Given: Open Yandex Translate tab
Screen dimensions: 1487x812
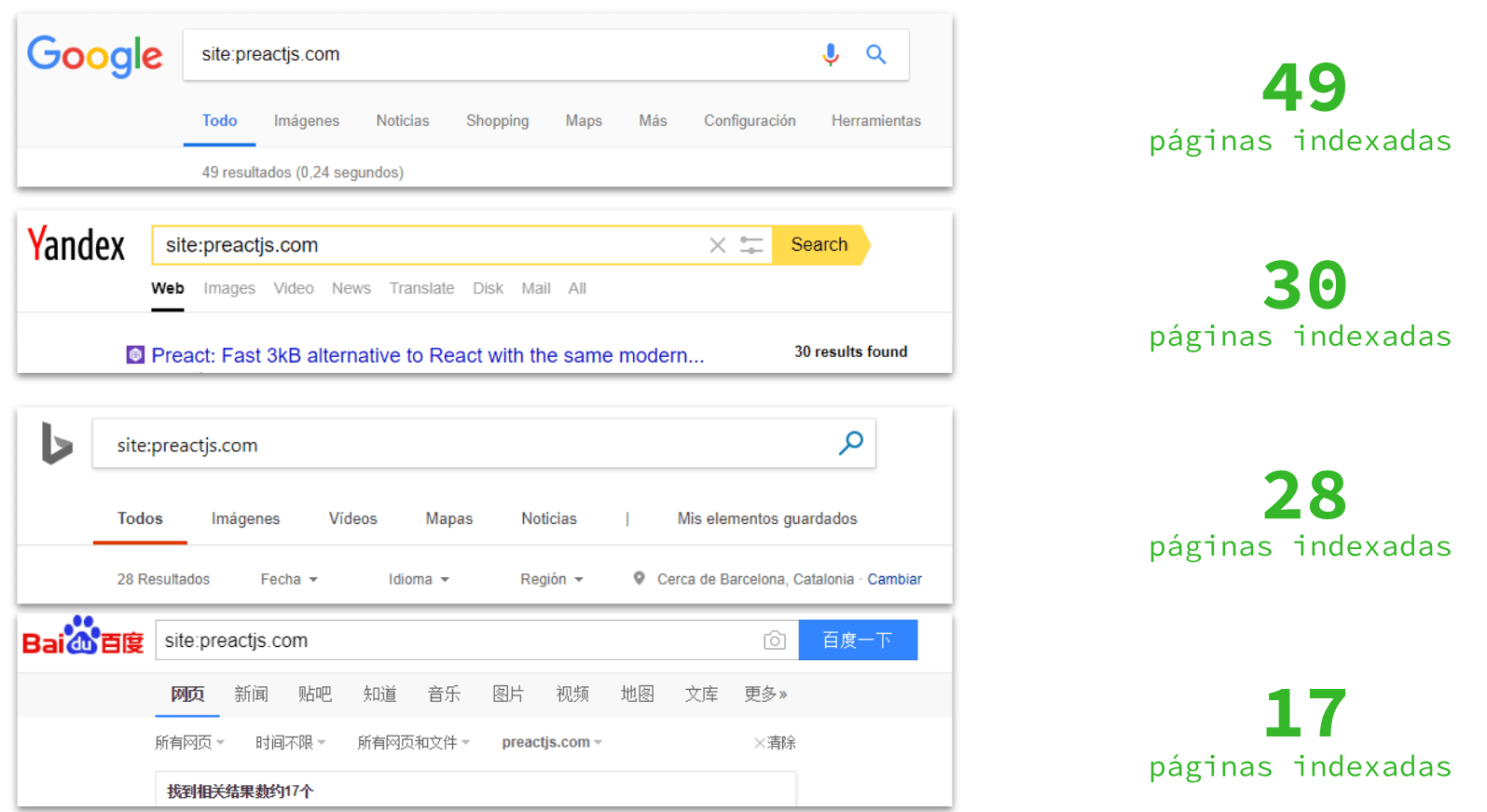Looking at the screenshot, I should [421, 288].
